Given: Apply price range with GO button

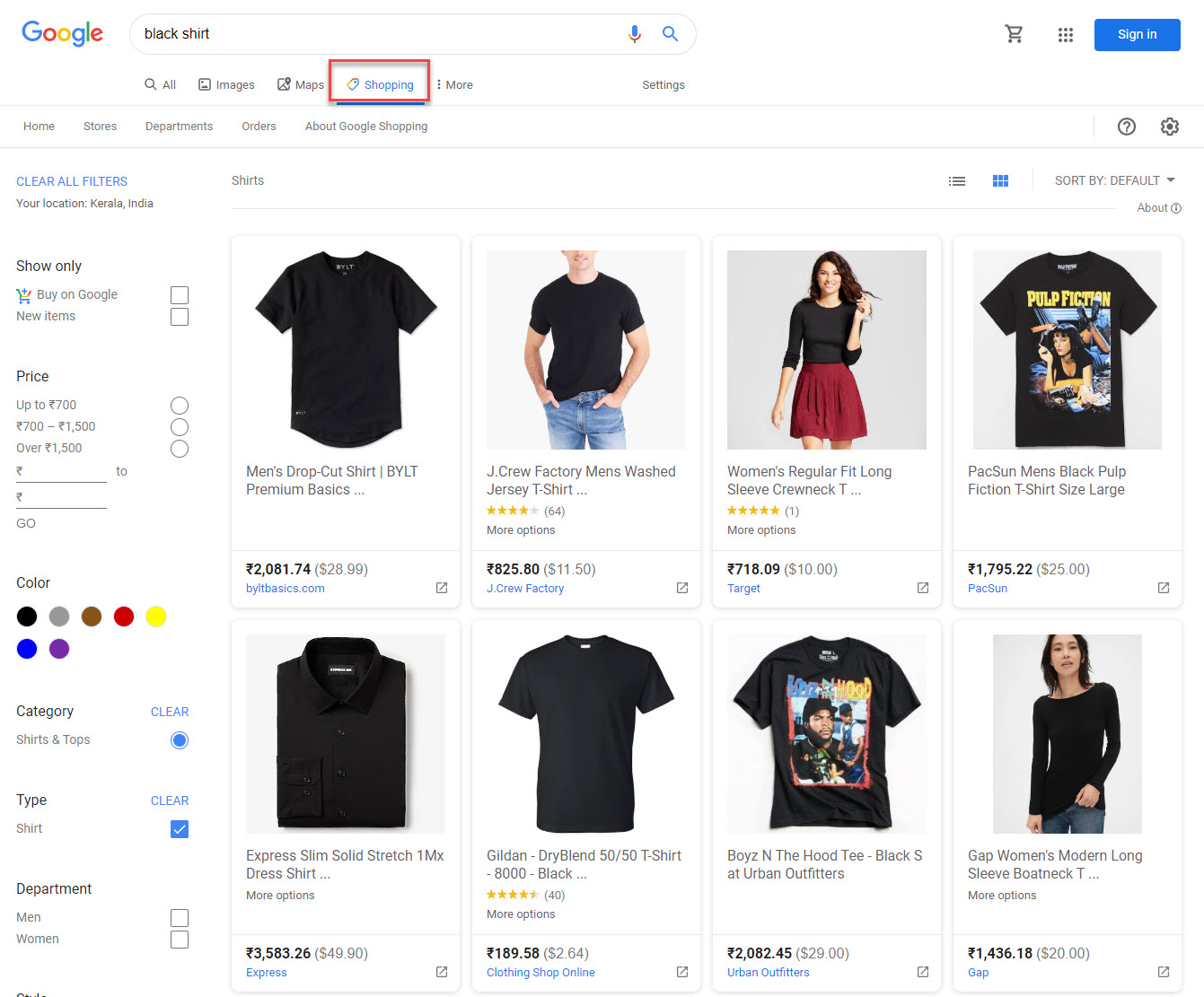Looking at the screenshot, I should (26, 523).
